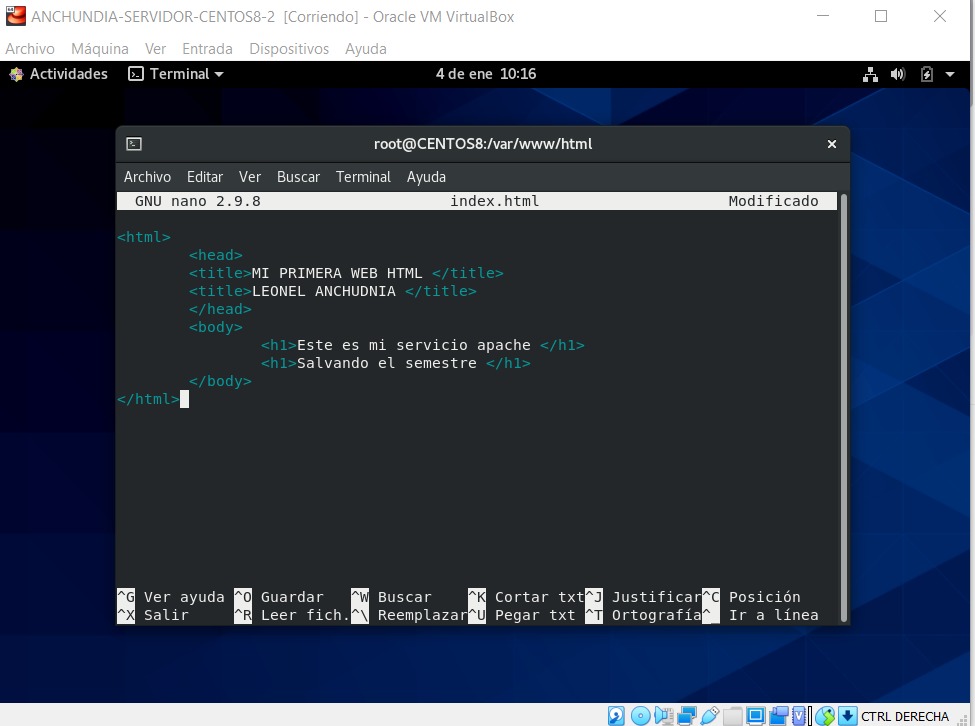Open terminal Ver menu
Viewport: 975px width, 726px height.
249,177
